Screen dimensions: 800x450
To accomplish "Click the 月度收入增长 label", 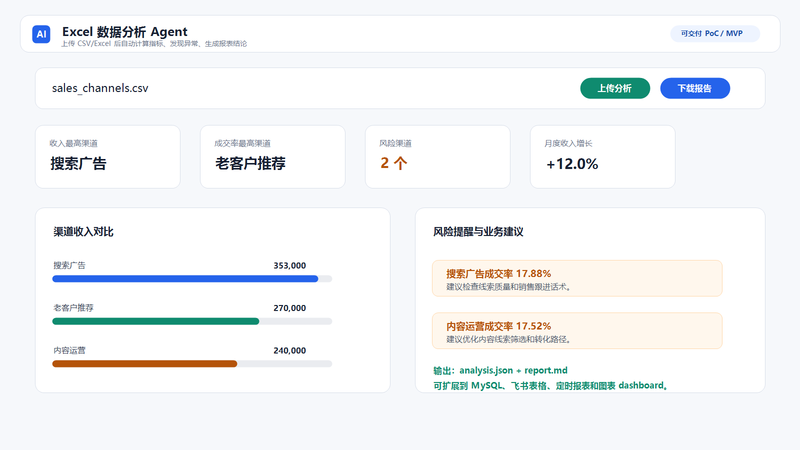I will (x=568, y=143).
